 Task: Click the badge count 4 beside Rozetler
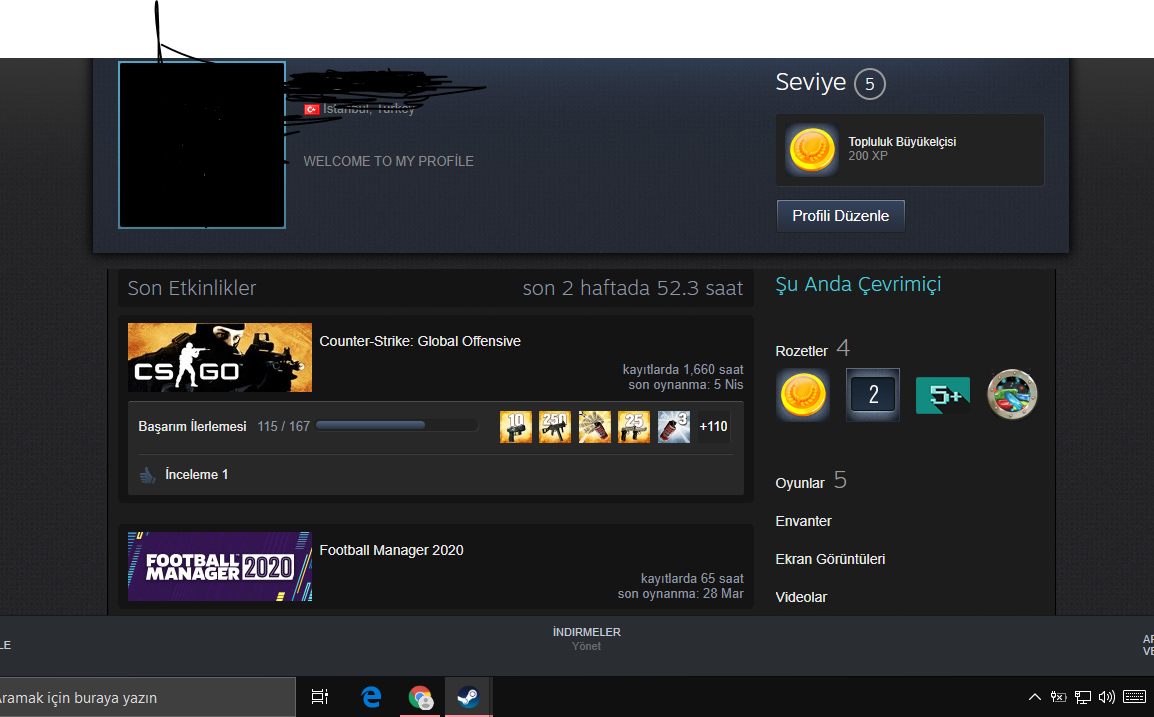tap(843, 347)
